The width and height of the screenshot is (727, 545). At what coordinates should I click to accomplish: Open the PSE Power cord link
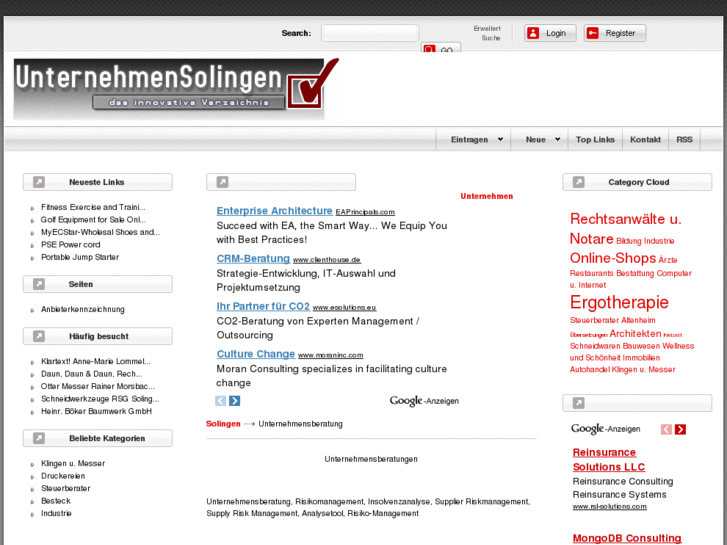[x=70, y=245]
